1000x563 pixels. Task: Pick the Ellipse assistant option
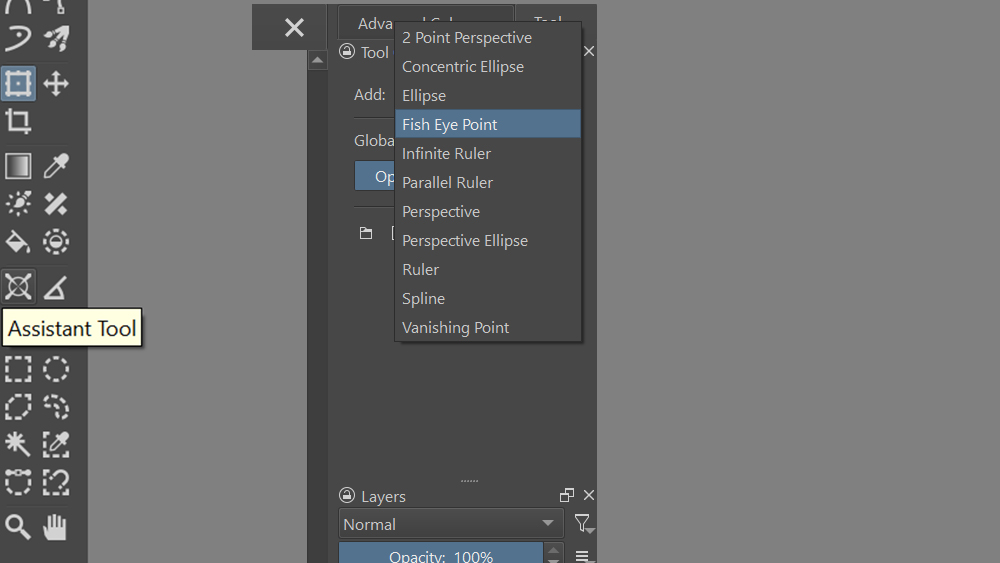[488, 96]
